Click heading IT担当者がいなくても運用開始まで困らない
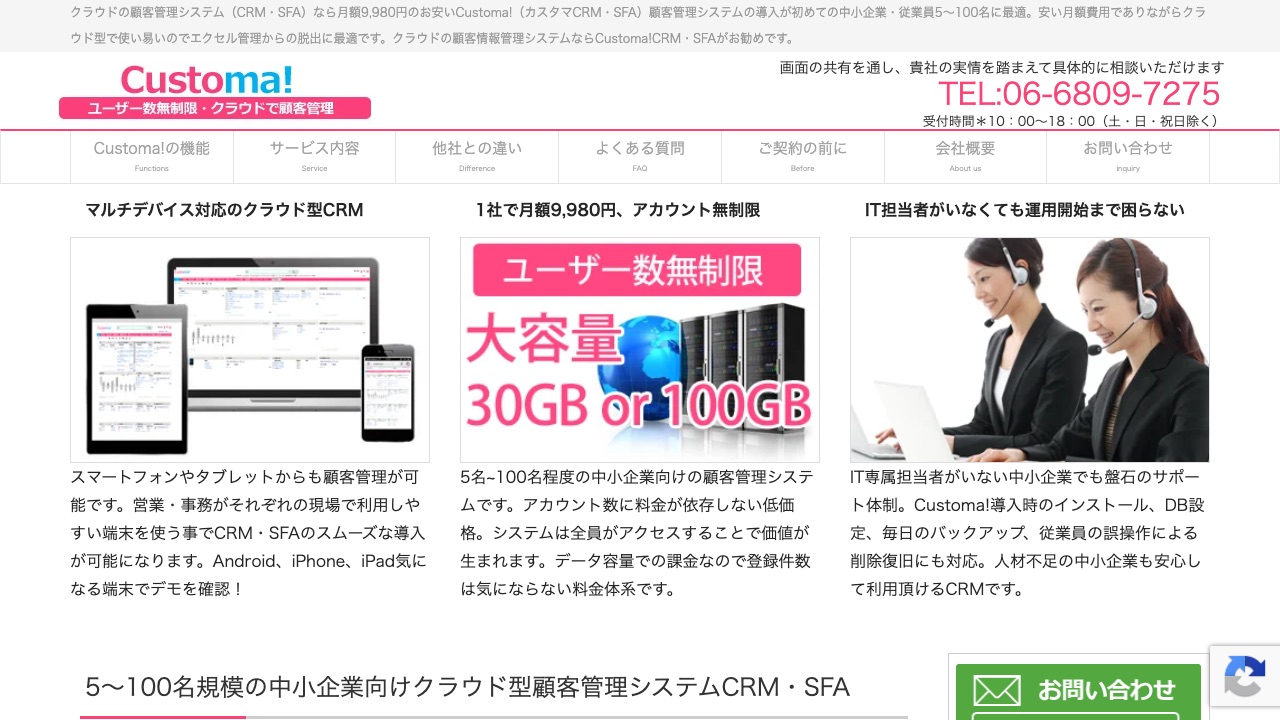Screen dimensions: 1280x720 point(1025,210)
